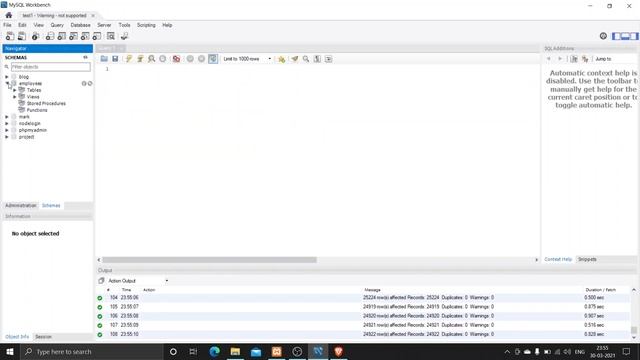Beautify the SQL script

pyautogui.click(x=295, y=59)
